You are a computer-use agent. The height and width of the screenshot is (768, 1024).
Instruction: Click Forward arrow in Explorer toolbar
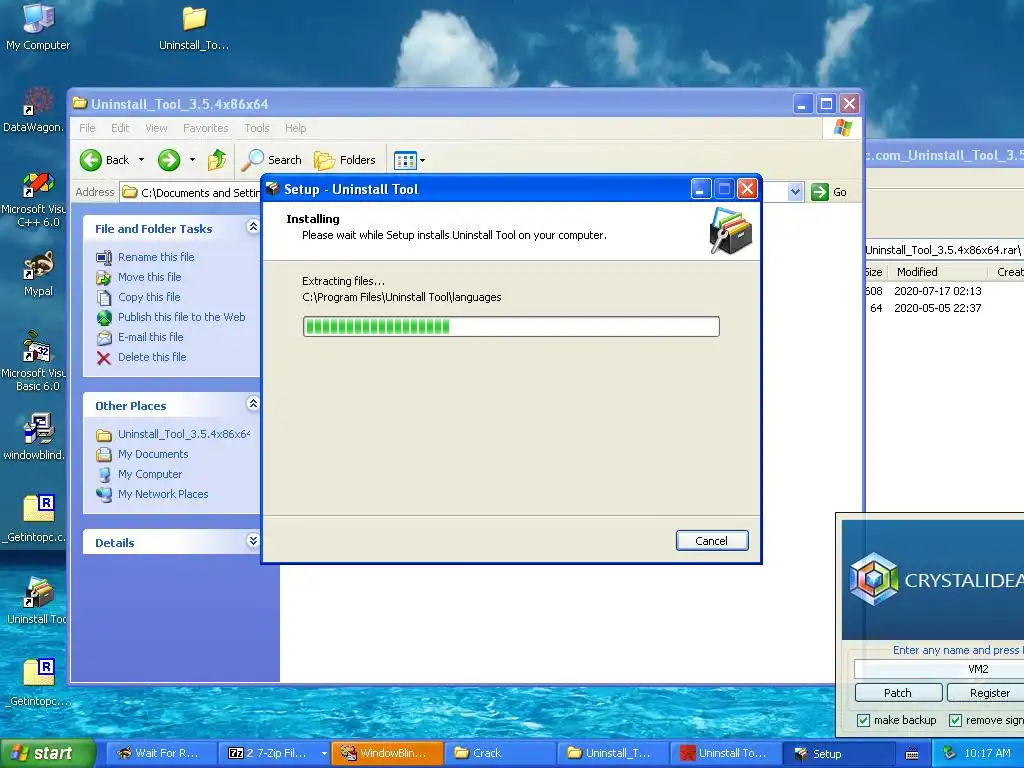[168, 160]
